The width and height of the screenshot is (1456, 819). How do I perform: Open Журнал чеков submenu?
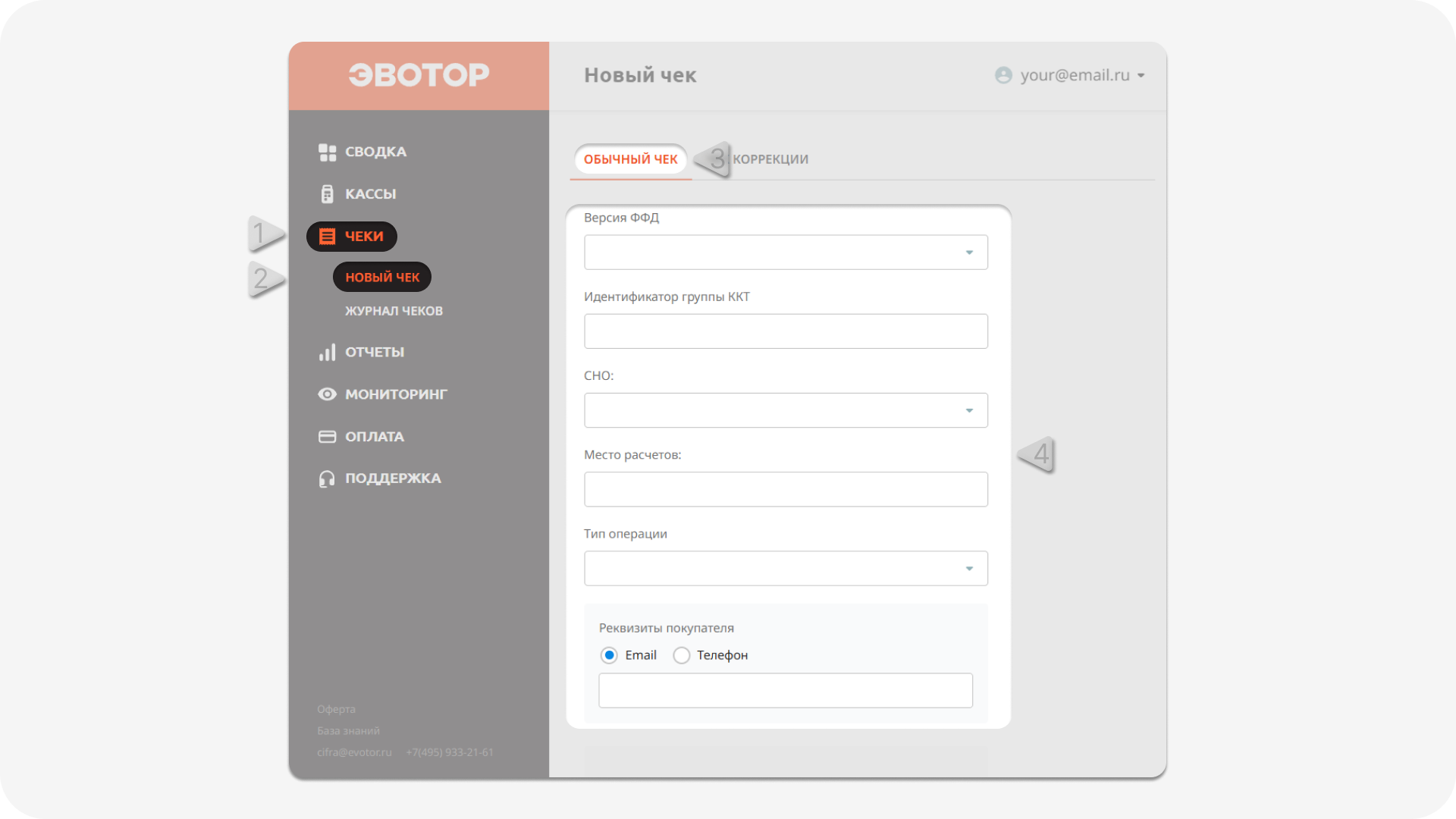point(394,311)
